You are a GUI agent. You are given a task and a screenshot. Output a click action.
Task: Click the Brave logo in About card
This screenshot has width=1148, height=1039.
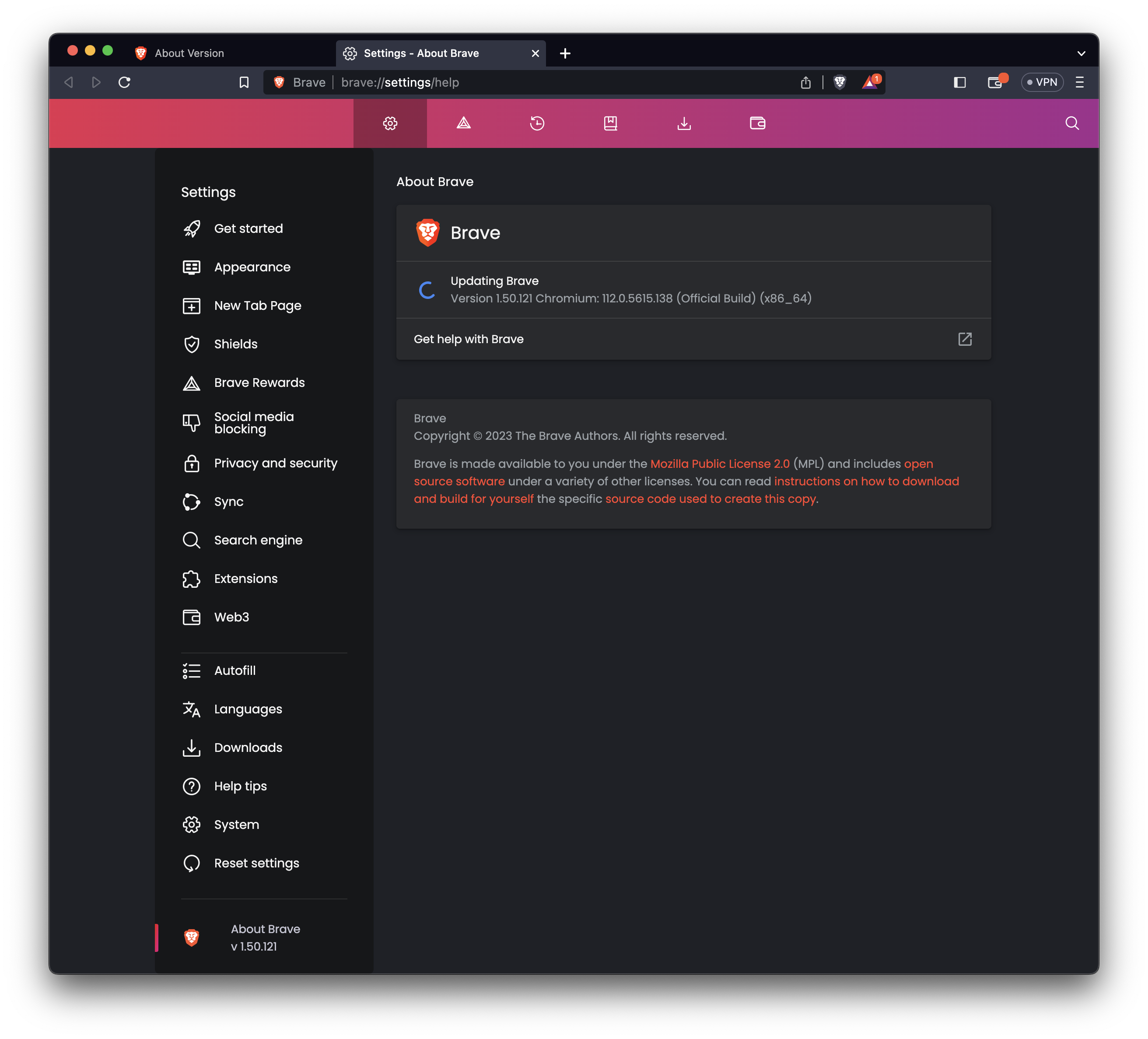427,232
